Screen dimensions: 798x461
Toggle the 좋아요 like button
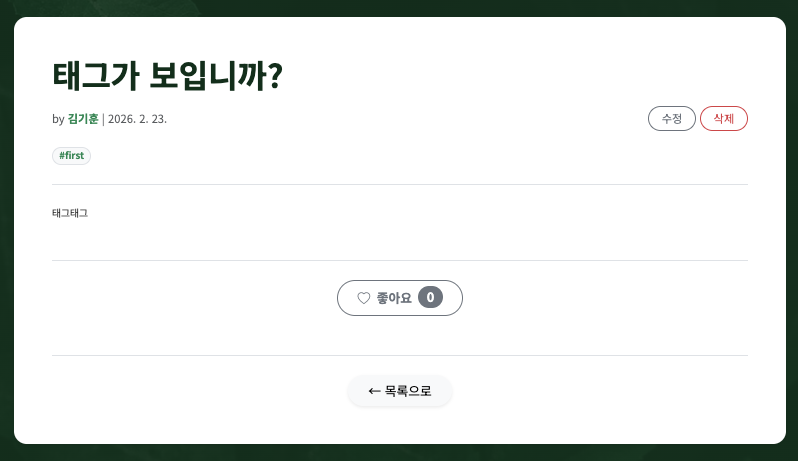(x=400, y=298)
